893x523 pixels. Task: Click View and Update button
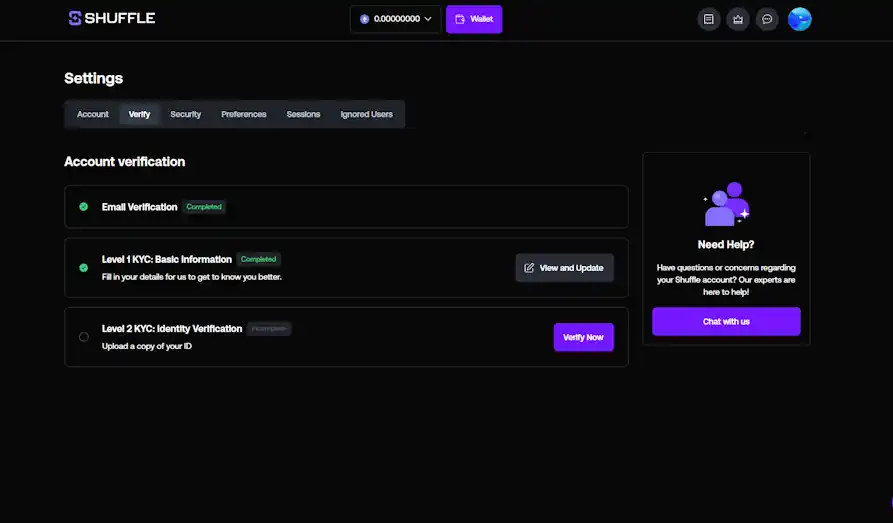coord(564,268)
